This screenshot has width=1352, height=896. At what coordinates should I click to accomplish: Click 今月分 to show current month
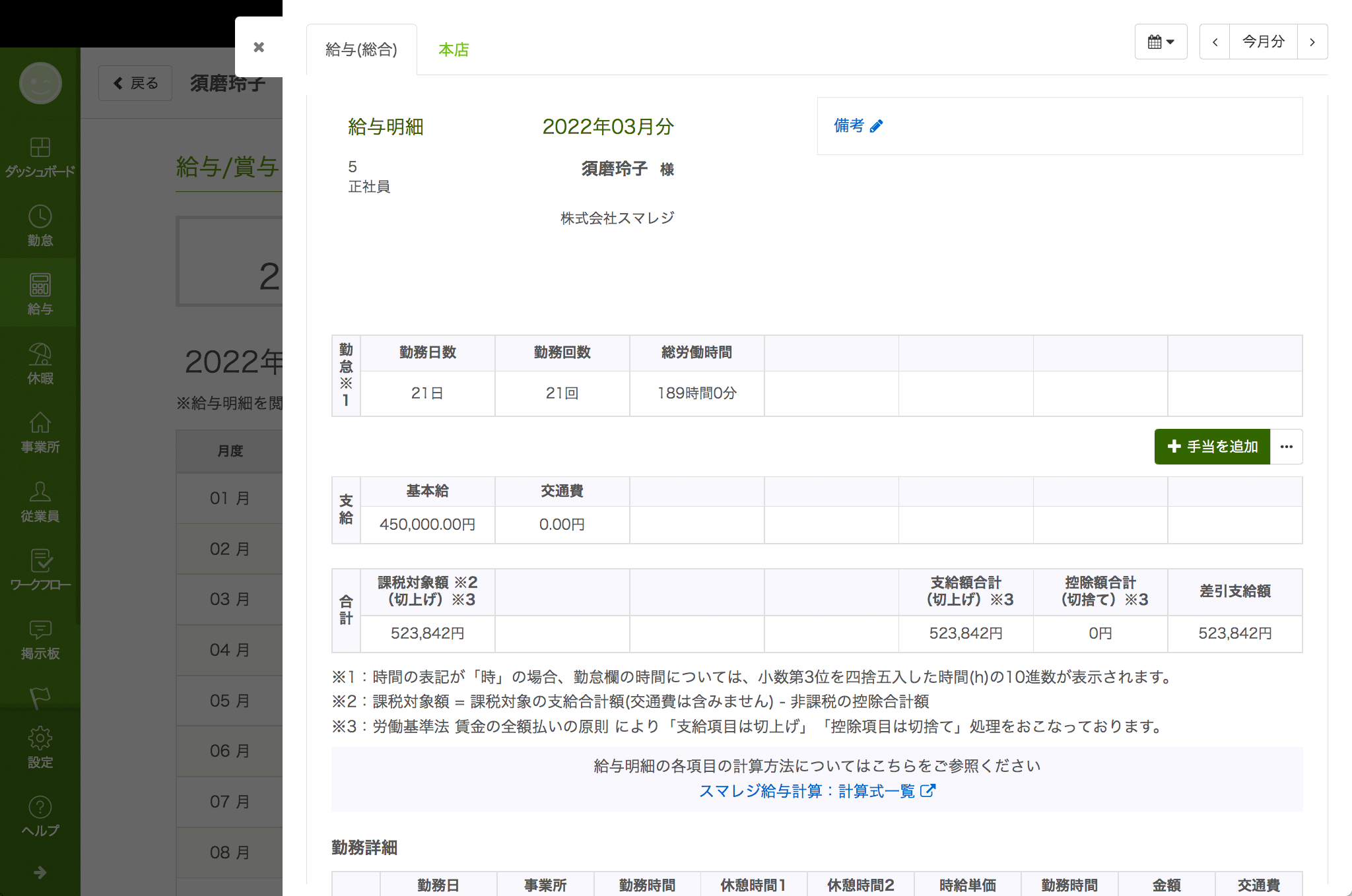click(x=1263, y=41)
